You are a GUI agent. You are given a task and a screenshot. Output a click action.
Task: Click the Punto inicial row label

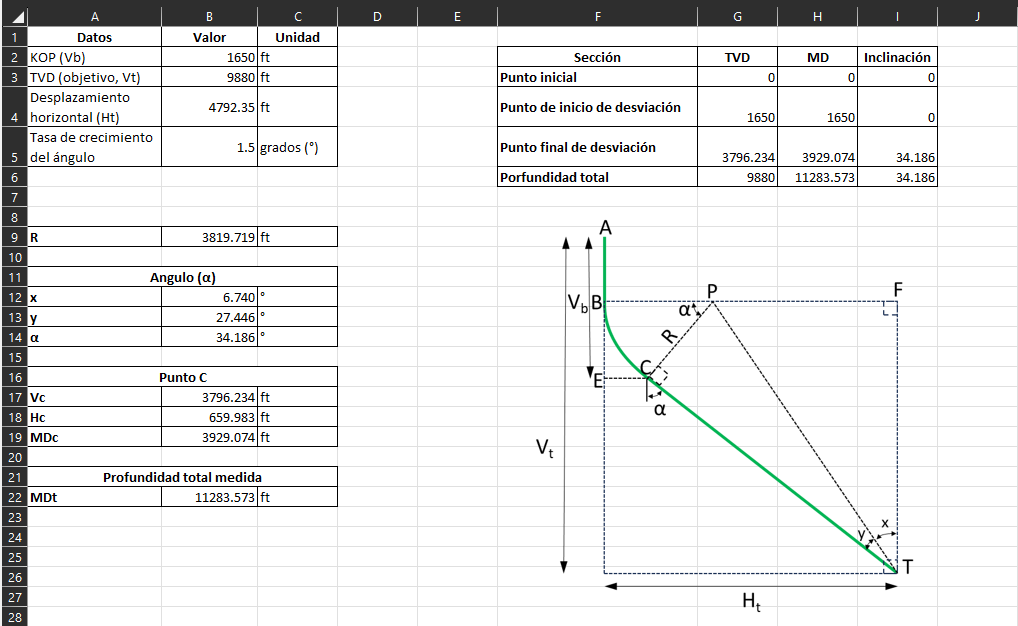pos(596,77)
